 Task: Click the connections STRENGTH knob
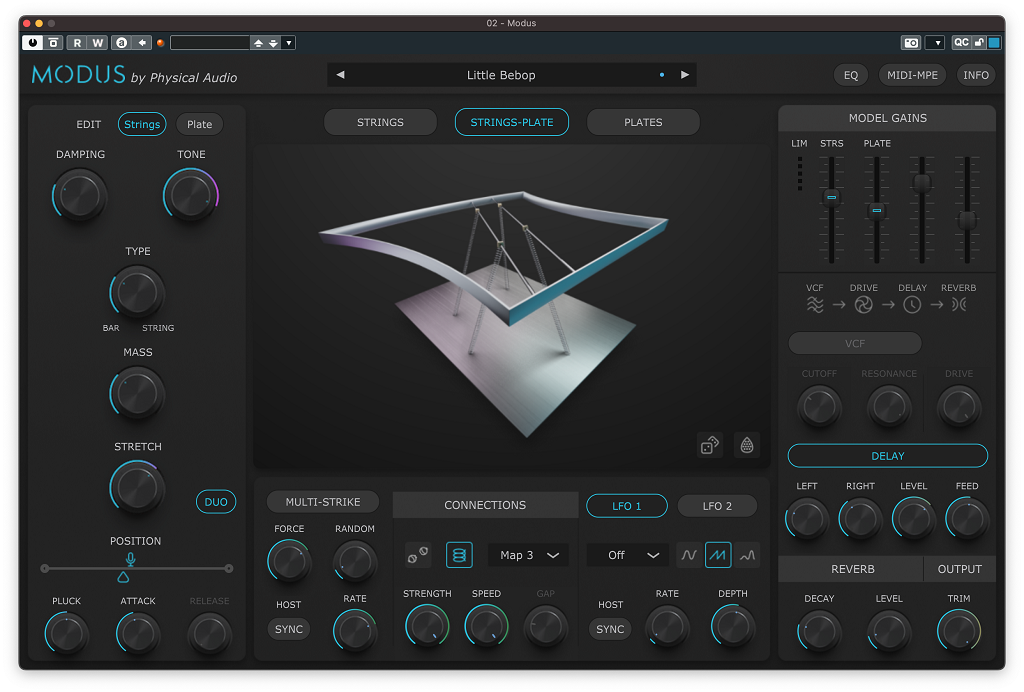tap(427, 626)
